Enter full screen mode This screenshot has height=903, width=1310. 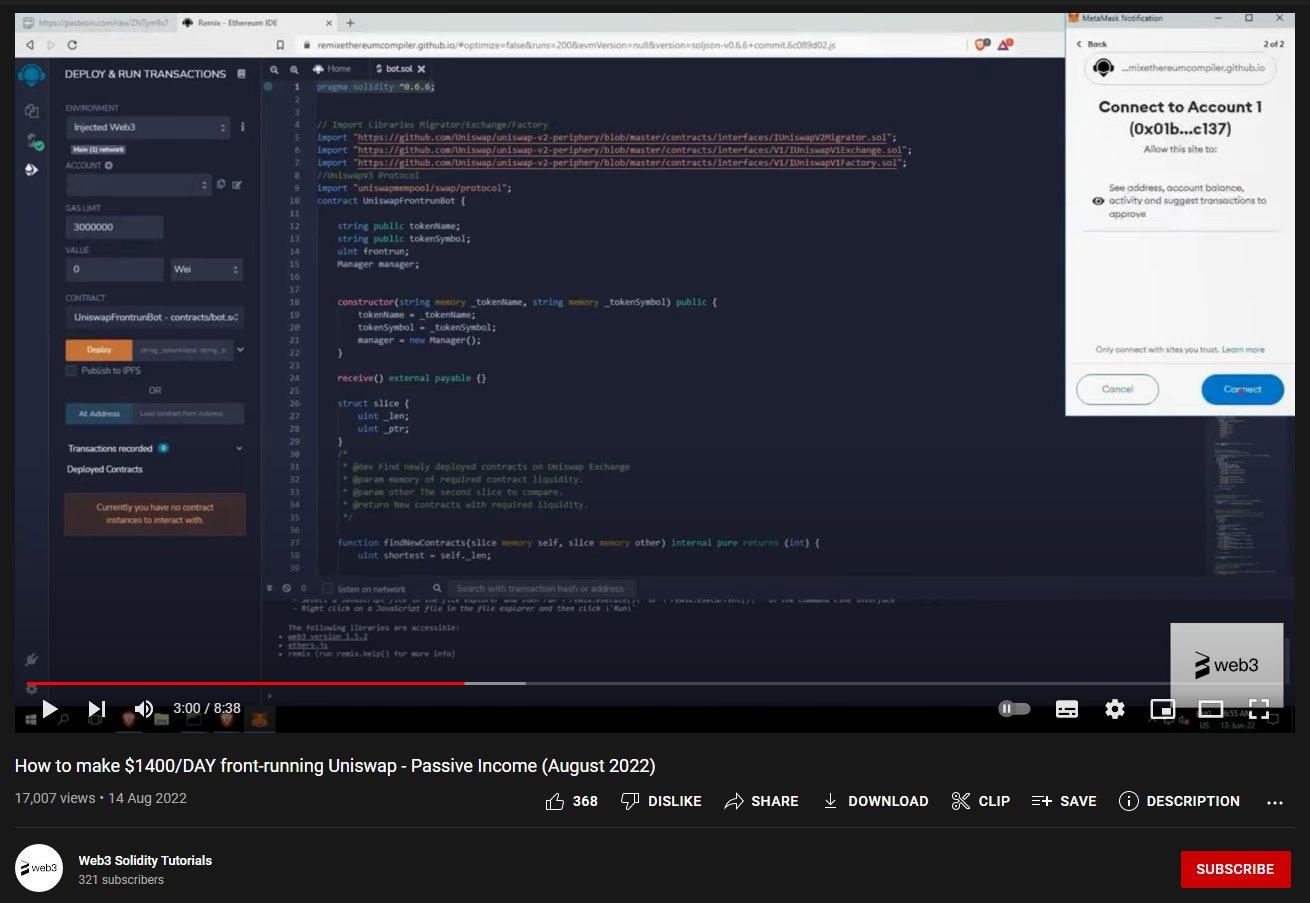coord(1259,709)
